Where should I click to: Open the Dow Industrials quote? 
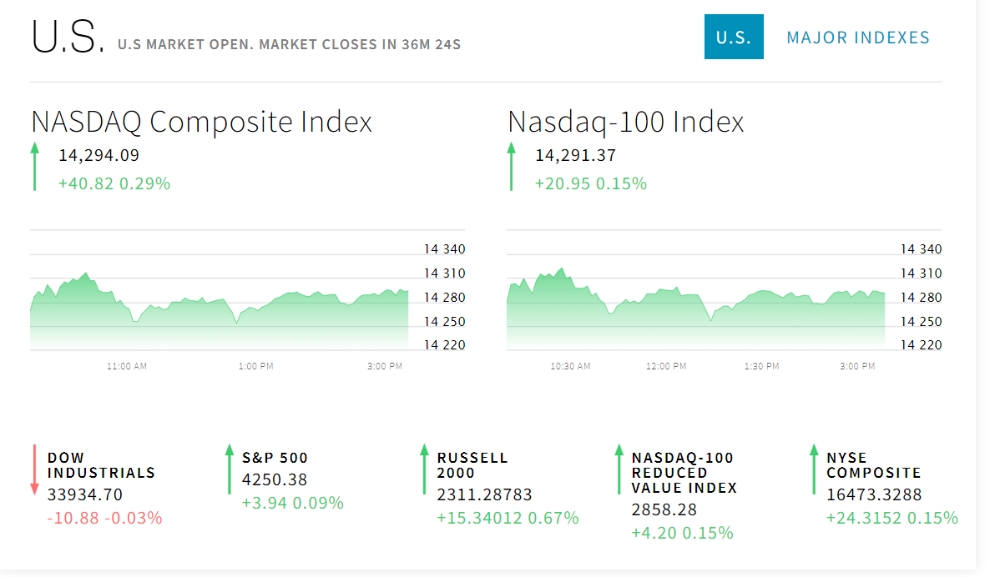[101, 465]
